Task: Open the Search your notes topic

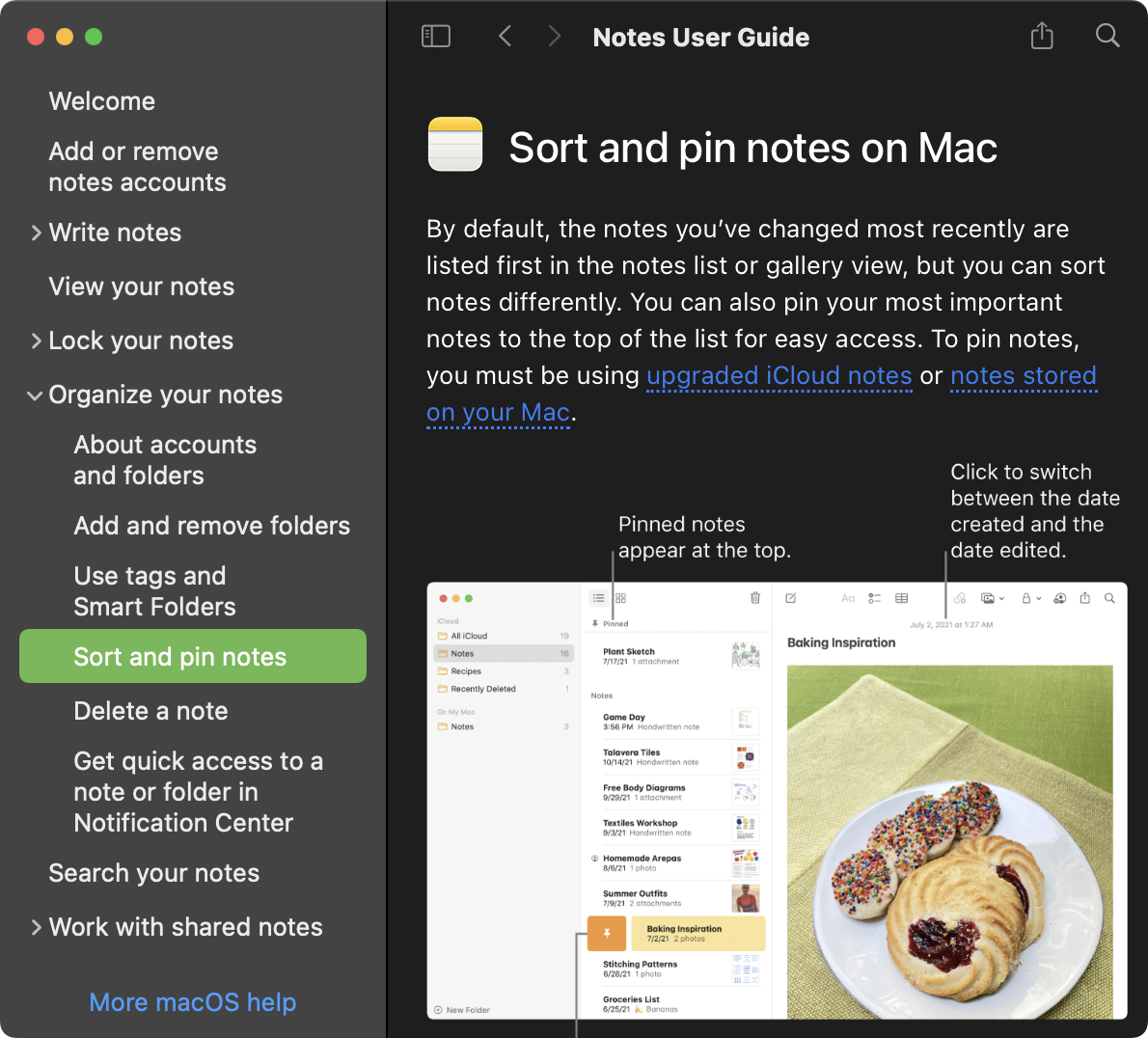Action: (153, 873)
